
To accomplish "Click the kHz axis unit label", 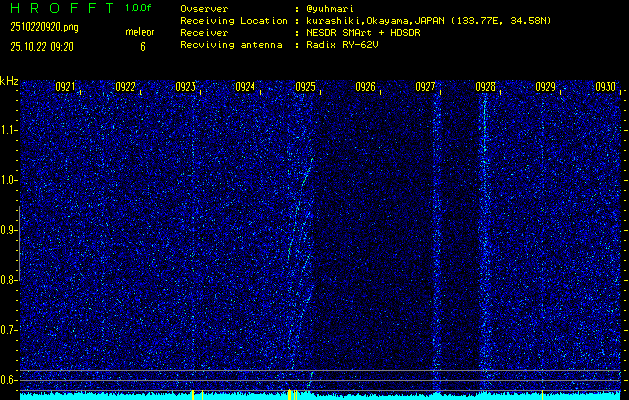I will (x=9, y=81).
